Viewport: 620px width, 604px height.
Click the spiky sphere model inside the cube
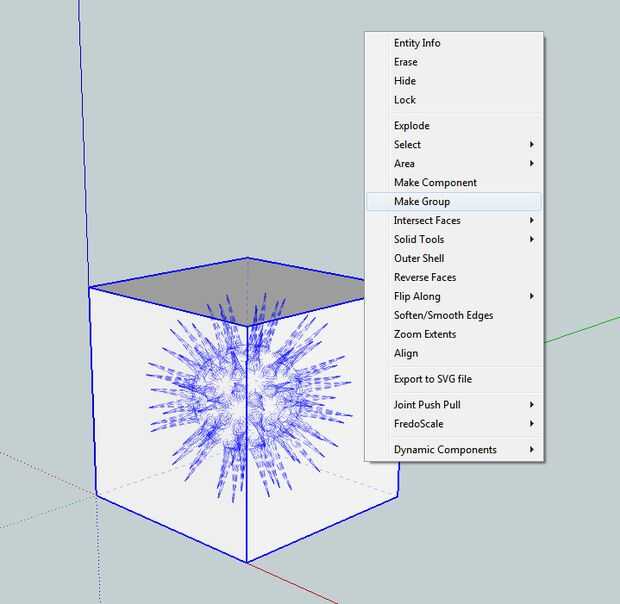tap(248, 397)
